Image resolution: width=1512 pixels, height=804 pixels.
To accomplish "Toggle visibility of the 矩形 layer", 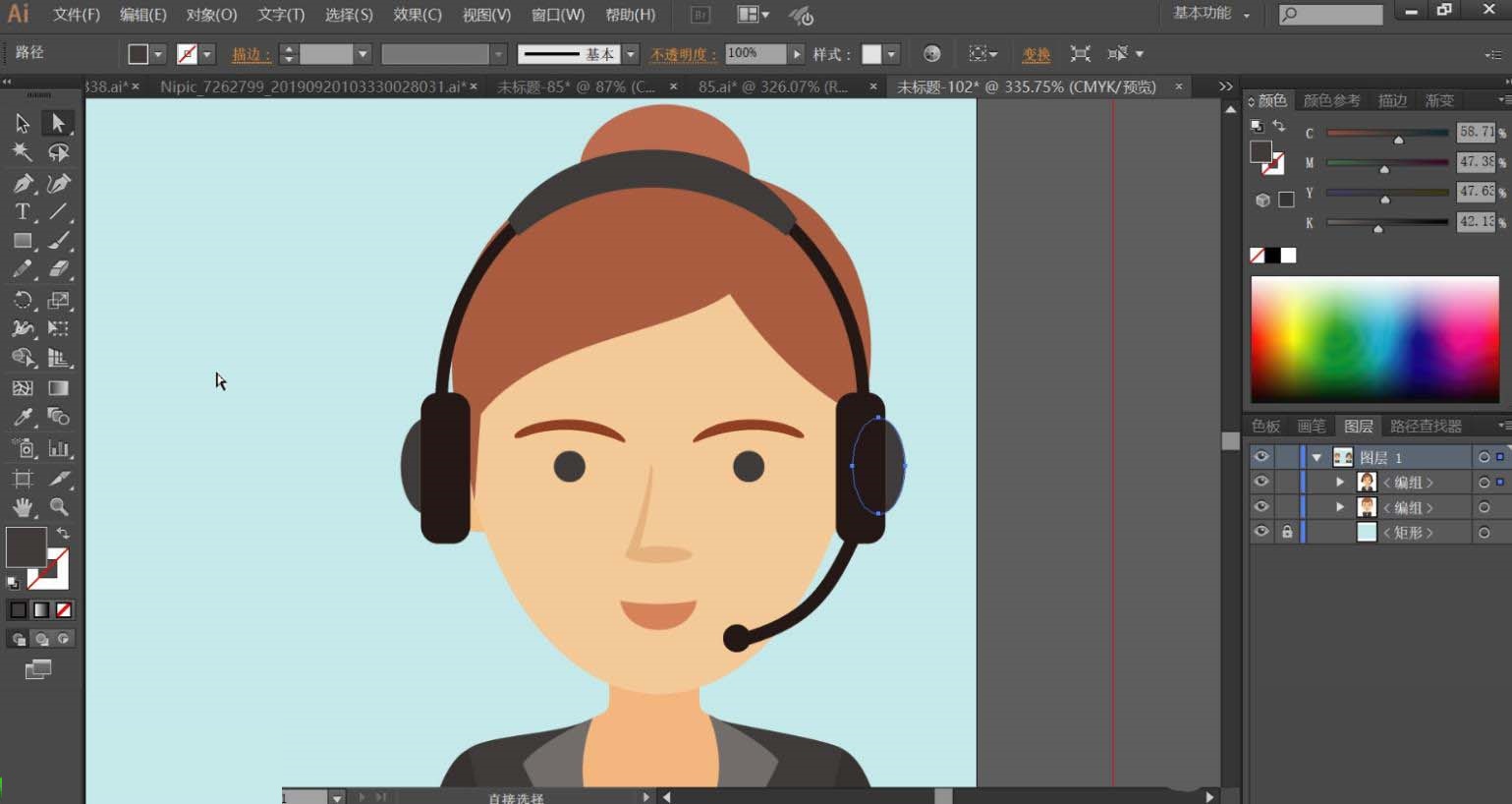I will (1261, 532).
